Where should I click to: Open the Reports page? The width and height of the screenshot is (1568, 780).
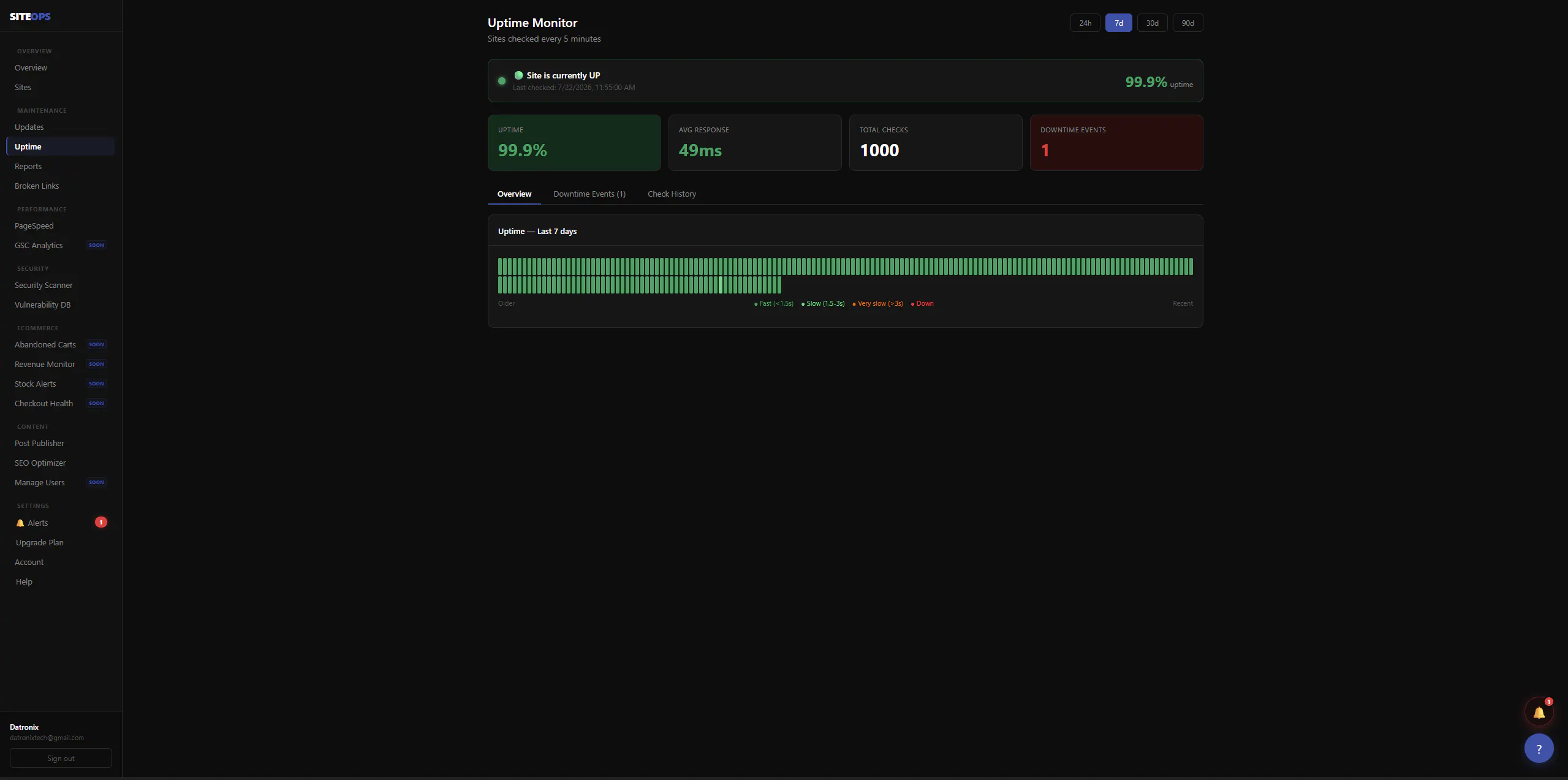(x=60, y=166)
